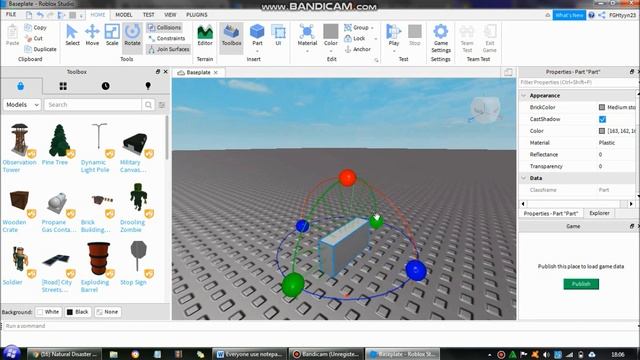Open the Inventory grid tab in Toolbox
The height and width of the screenshot is (360, 640).
click(x=63, y=86)
